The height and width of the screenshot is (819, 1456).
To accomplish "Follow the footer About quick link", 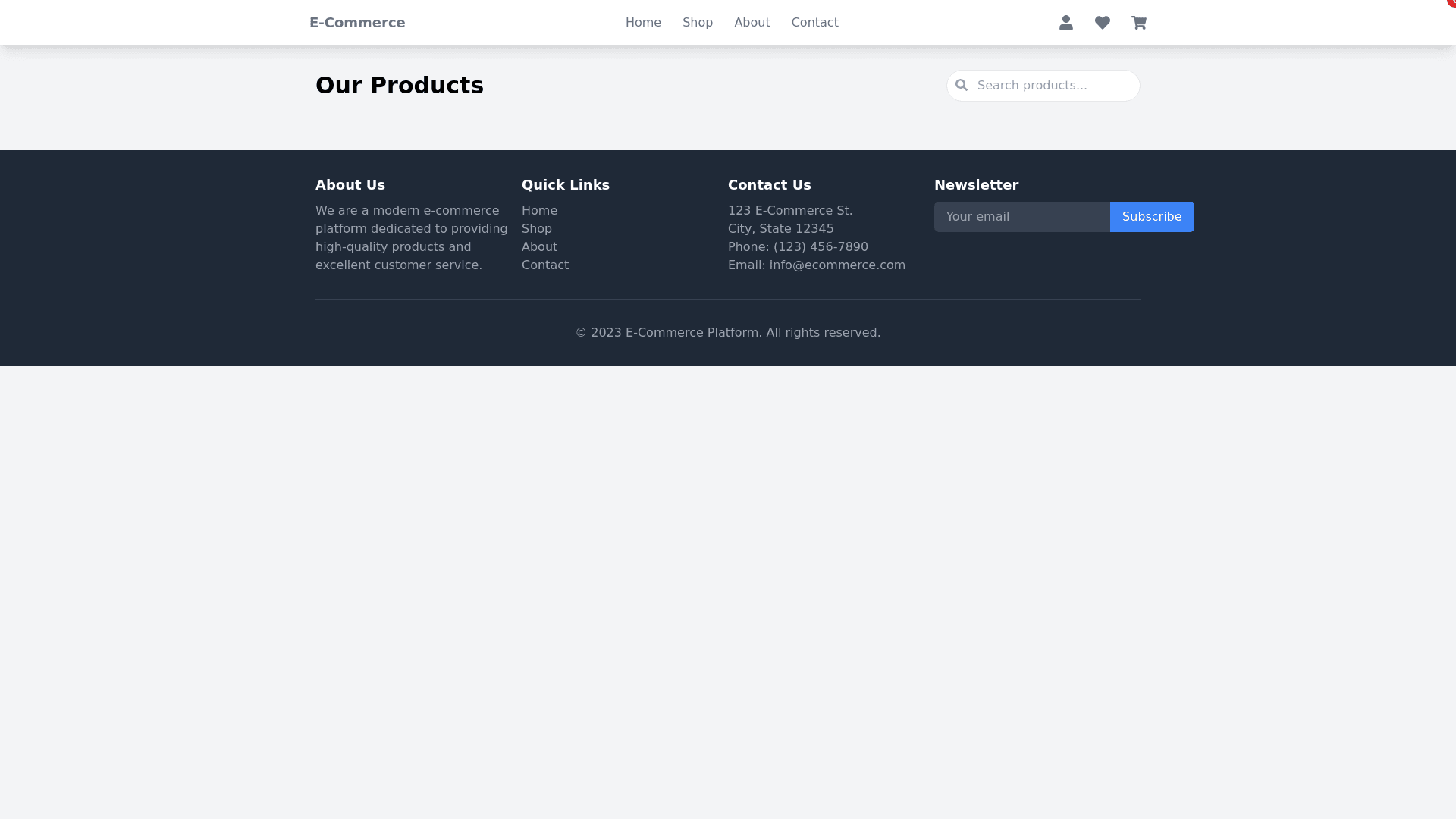I will click(539, 247).
